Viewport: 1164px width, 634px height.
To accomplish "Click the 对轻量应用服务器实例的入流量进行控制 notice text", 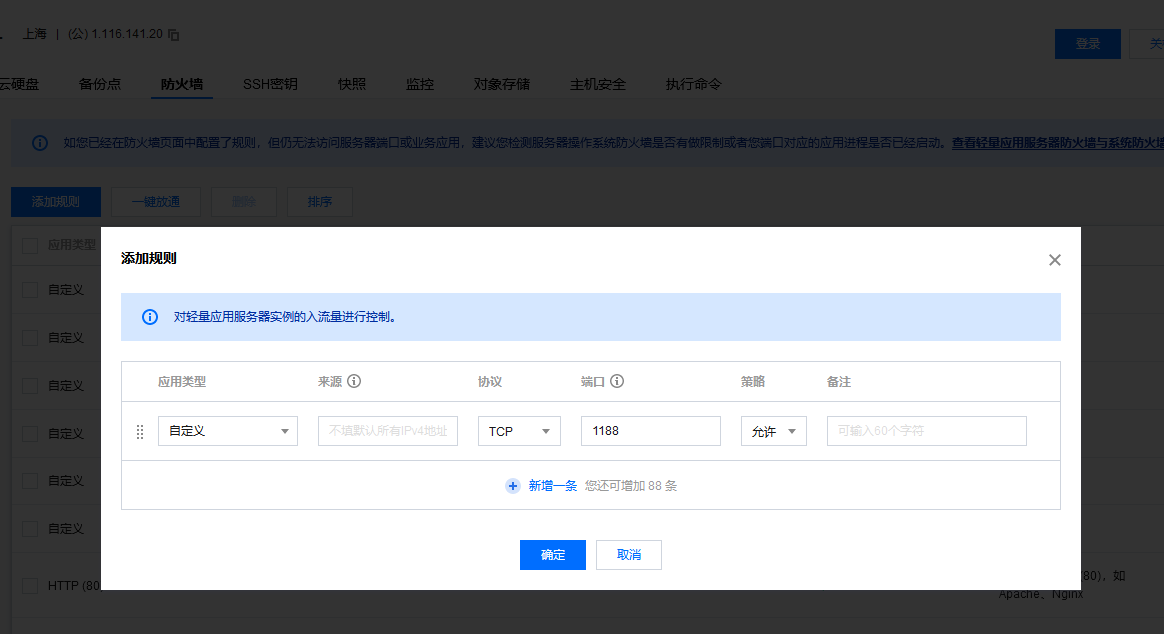I will [x=285, y=317].
